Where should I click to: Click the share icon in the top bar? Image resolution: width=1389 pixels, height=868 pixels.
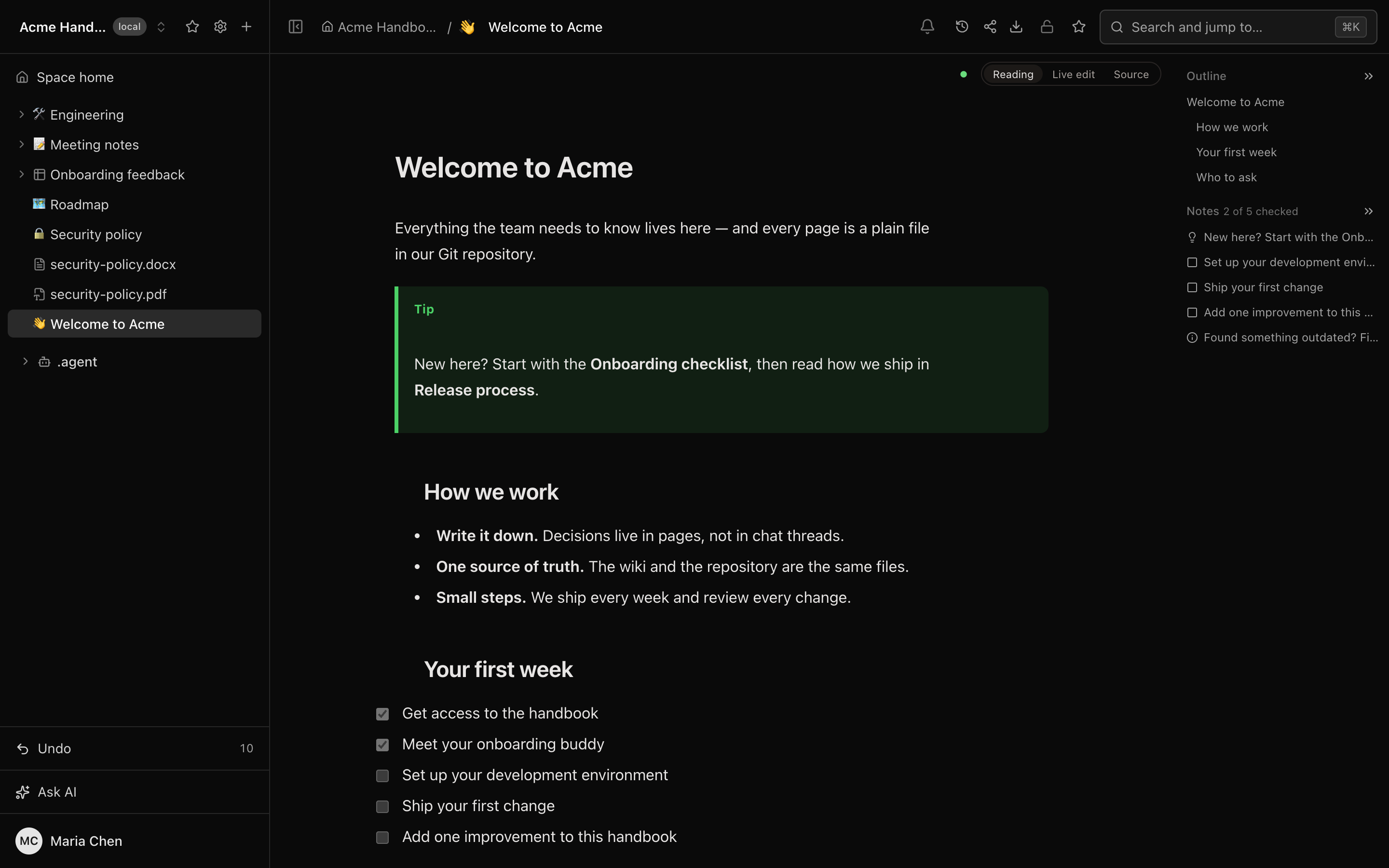click(990, 27)
